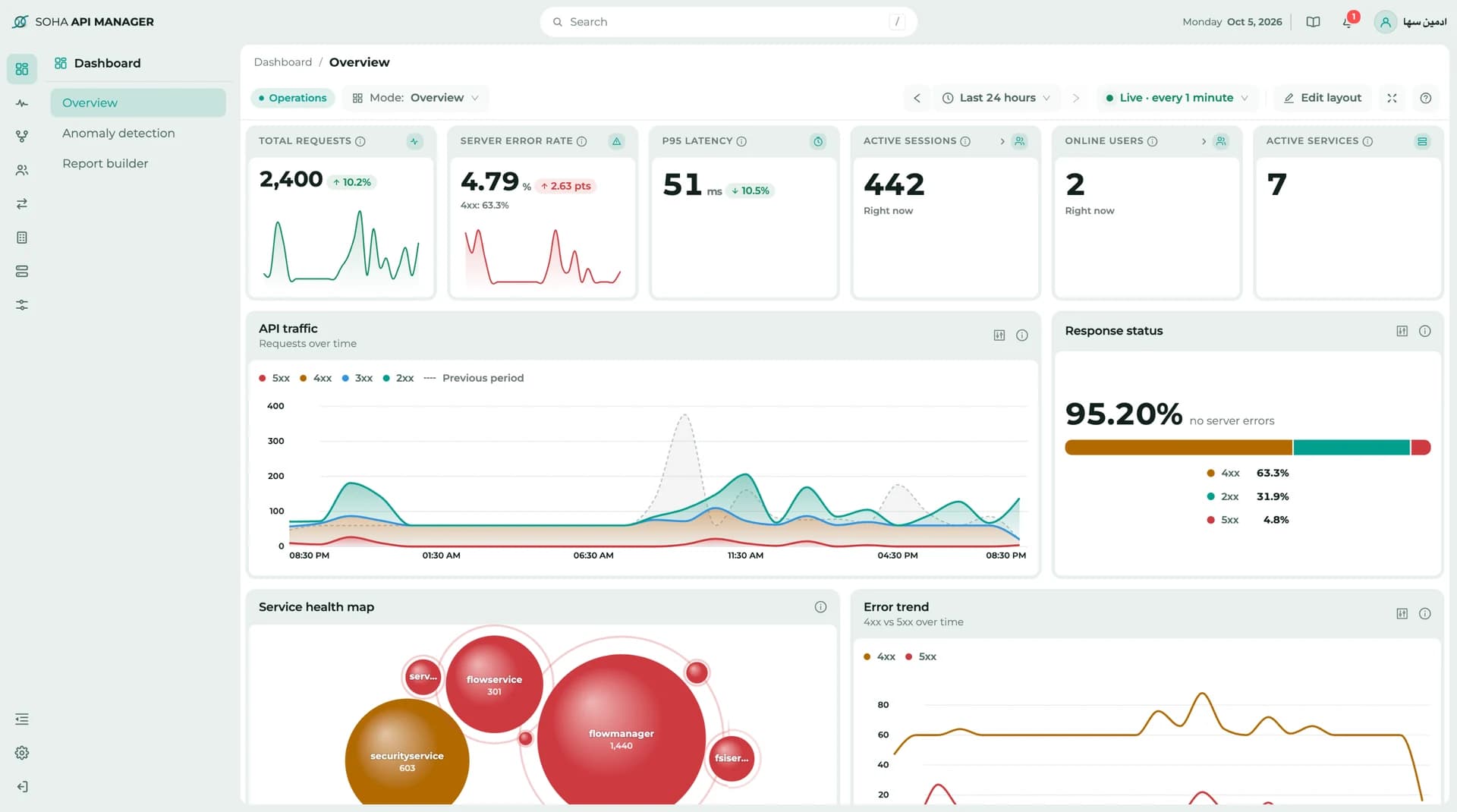Click the Error trend info icon

point(1425,614)
